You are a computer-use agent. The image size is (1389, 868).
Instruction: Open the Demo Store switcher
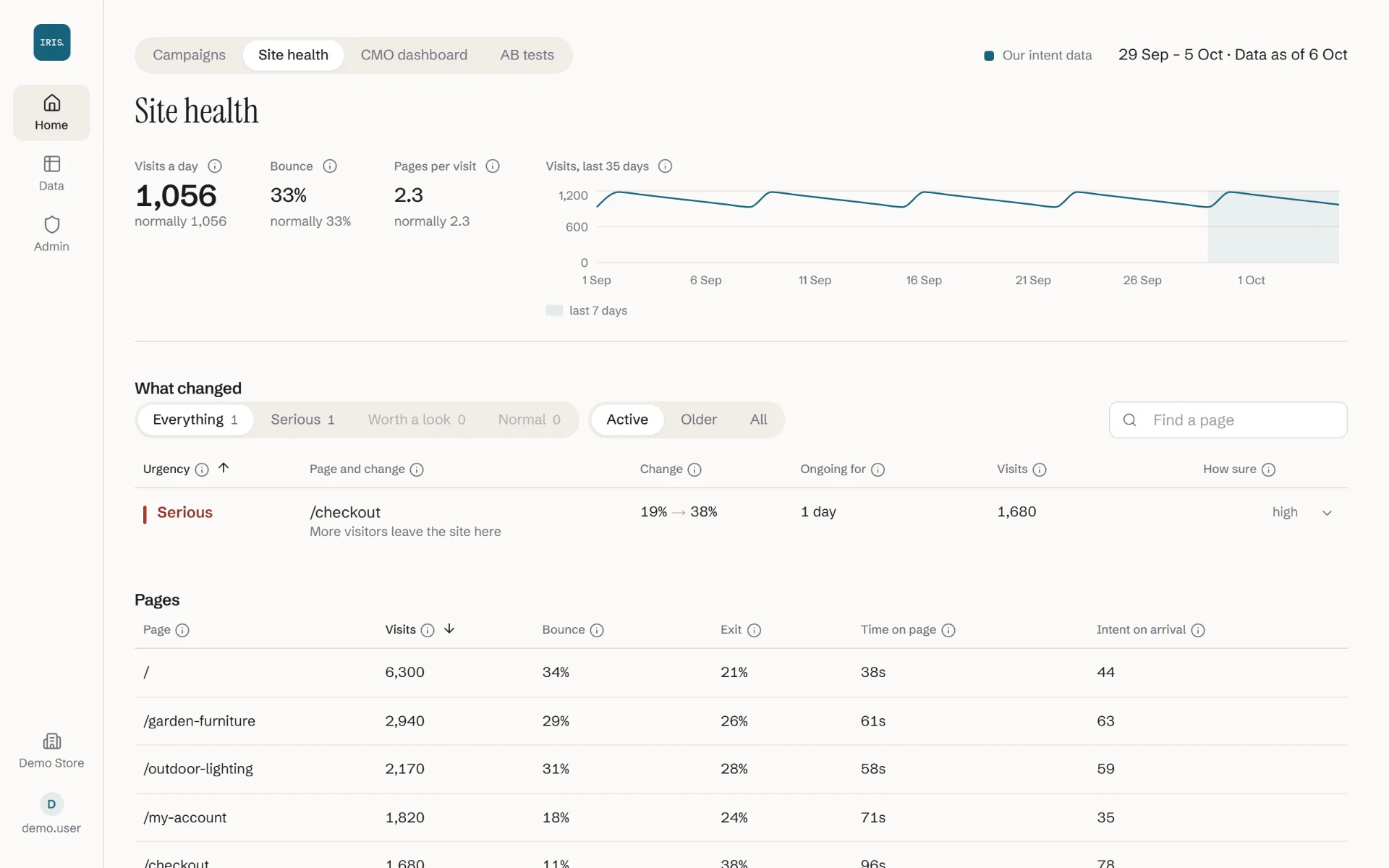coord(51,751)
